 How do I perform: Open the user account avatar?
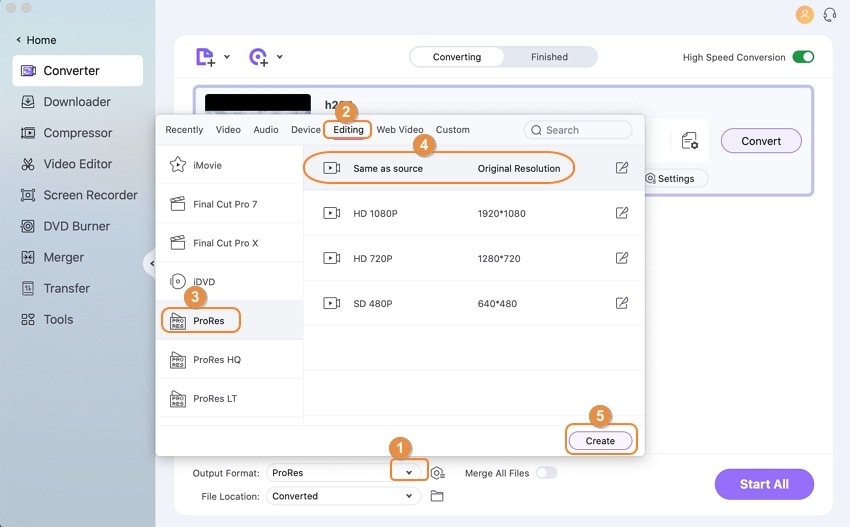804,15
